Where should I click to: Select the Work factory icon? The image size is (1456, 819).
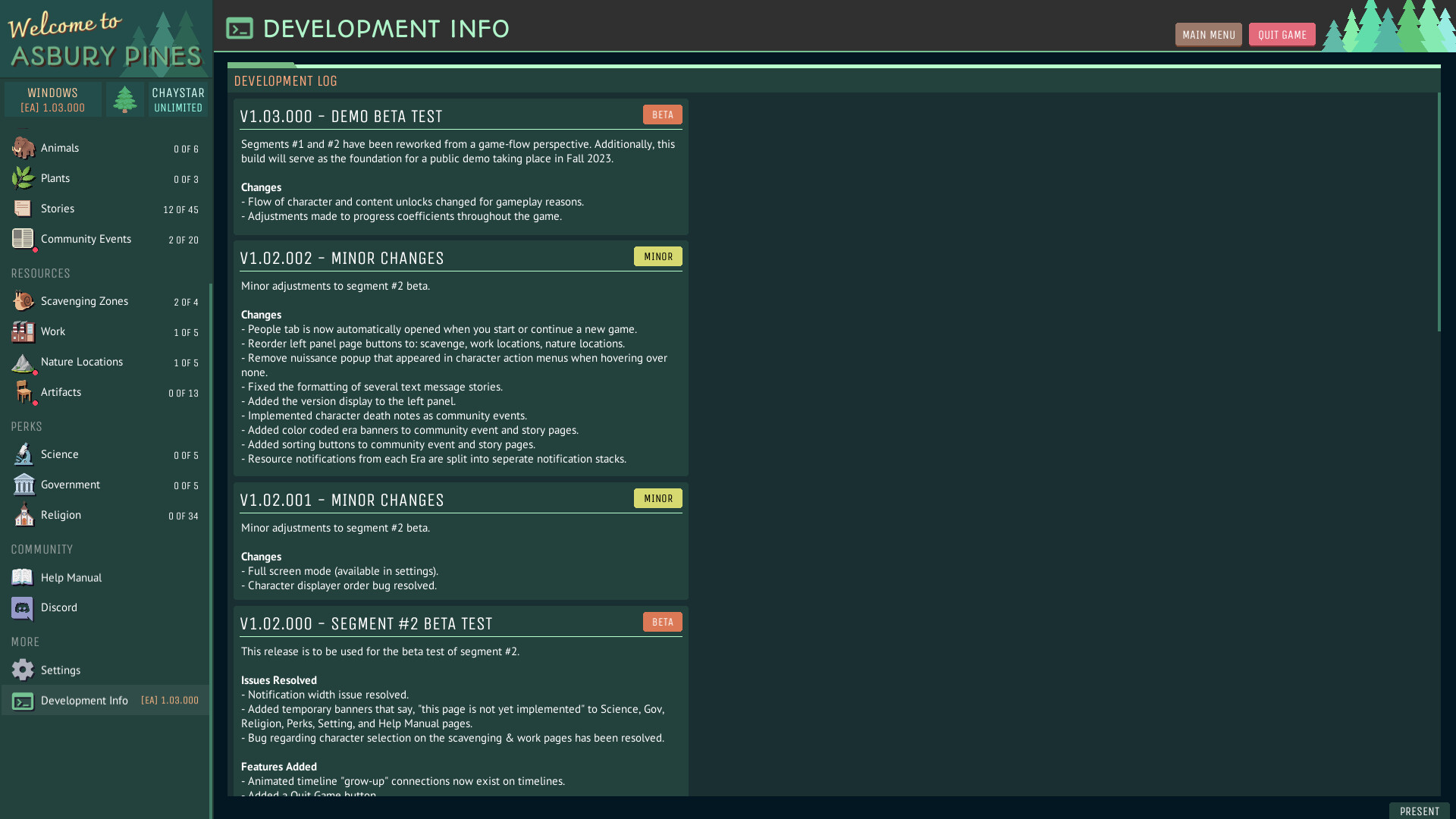pos(23,331)
